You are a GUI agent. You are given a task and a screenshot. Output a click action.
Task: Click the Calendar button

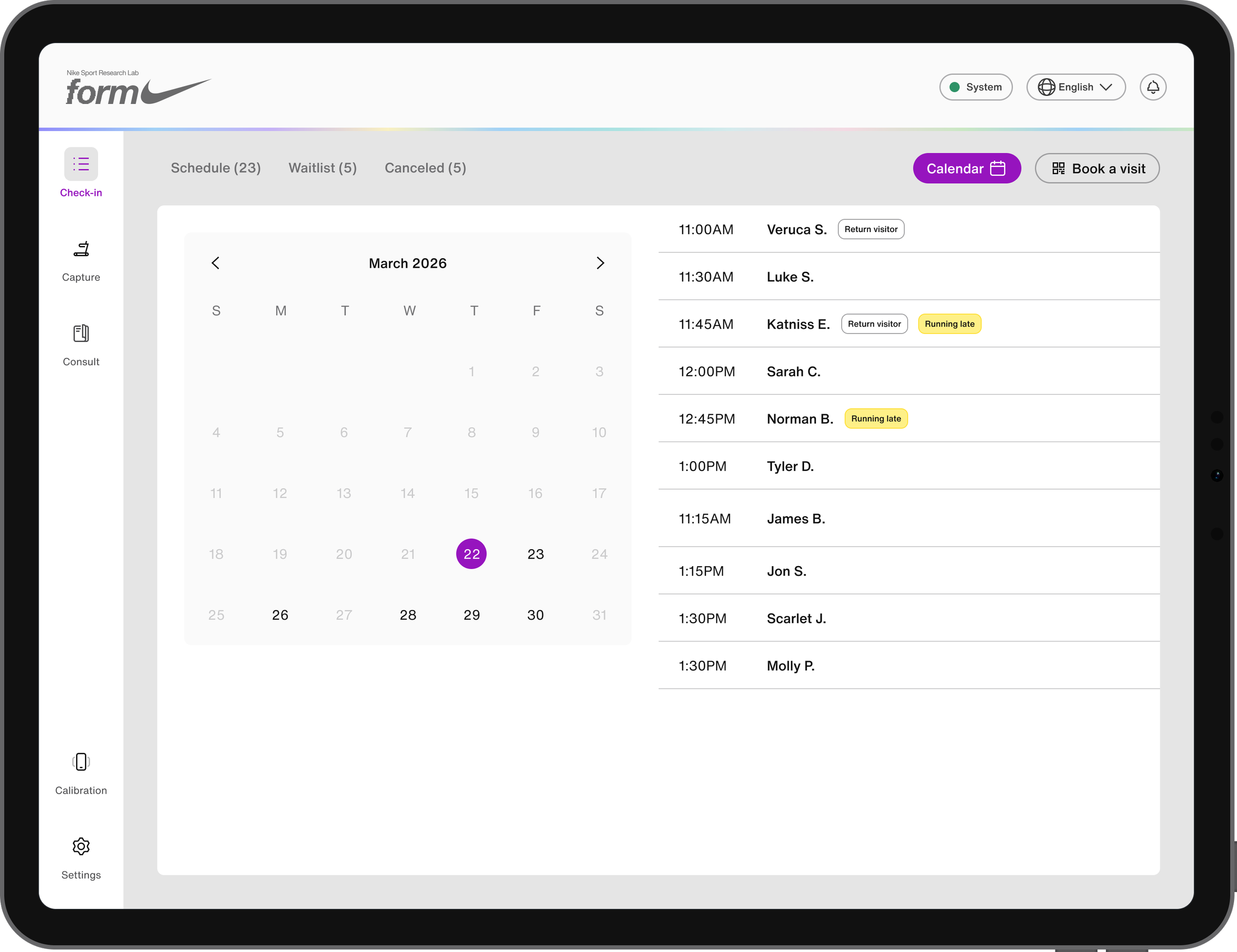pos(967,168)
